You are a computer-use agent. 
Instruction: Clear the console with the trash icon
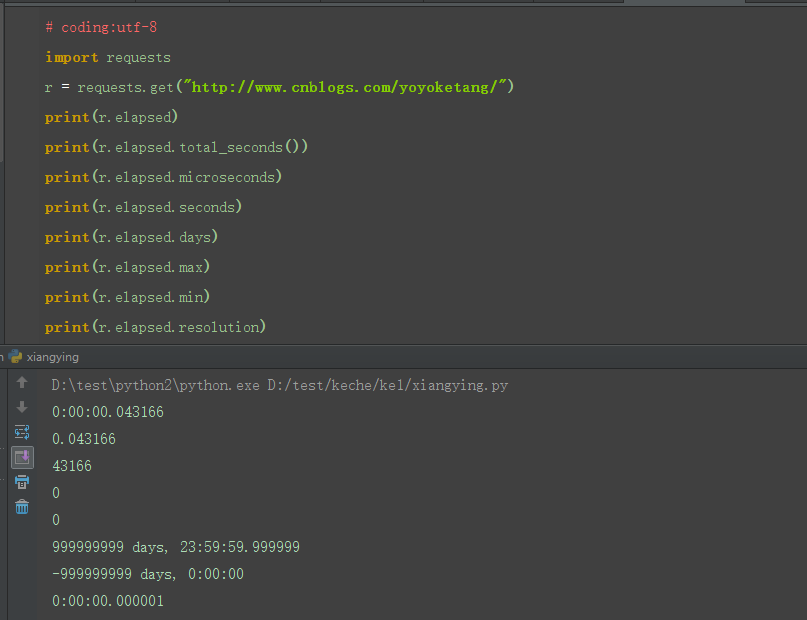(x=22, y=506)
